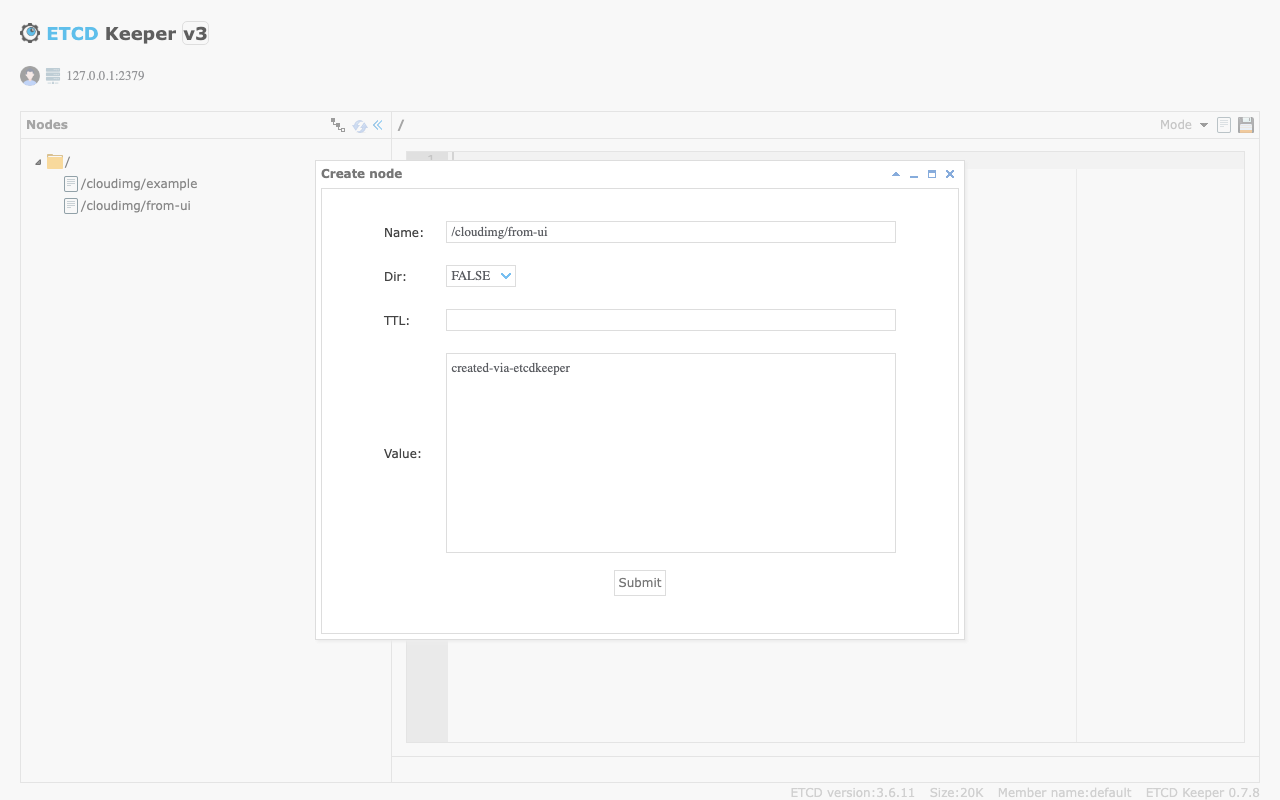Maximize the Create node dialog
The image size is (1280, 800).
click(x=932, y=174)
